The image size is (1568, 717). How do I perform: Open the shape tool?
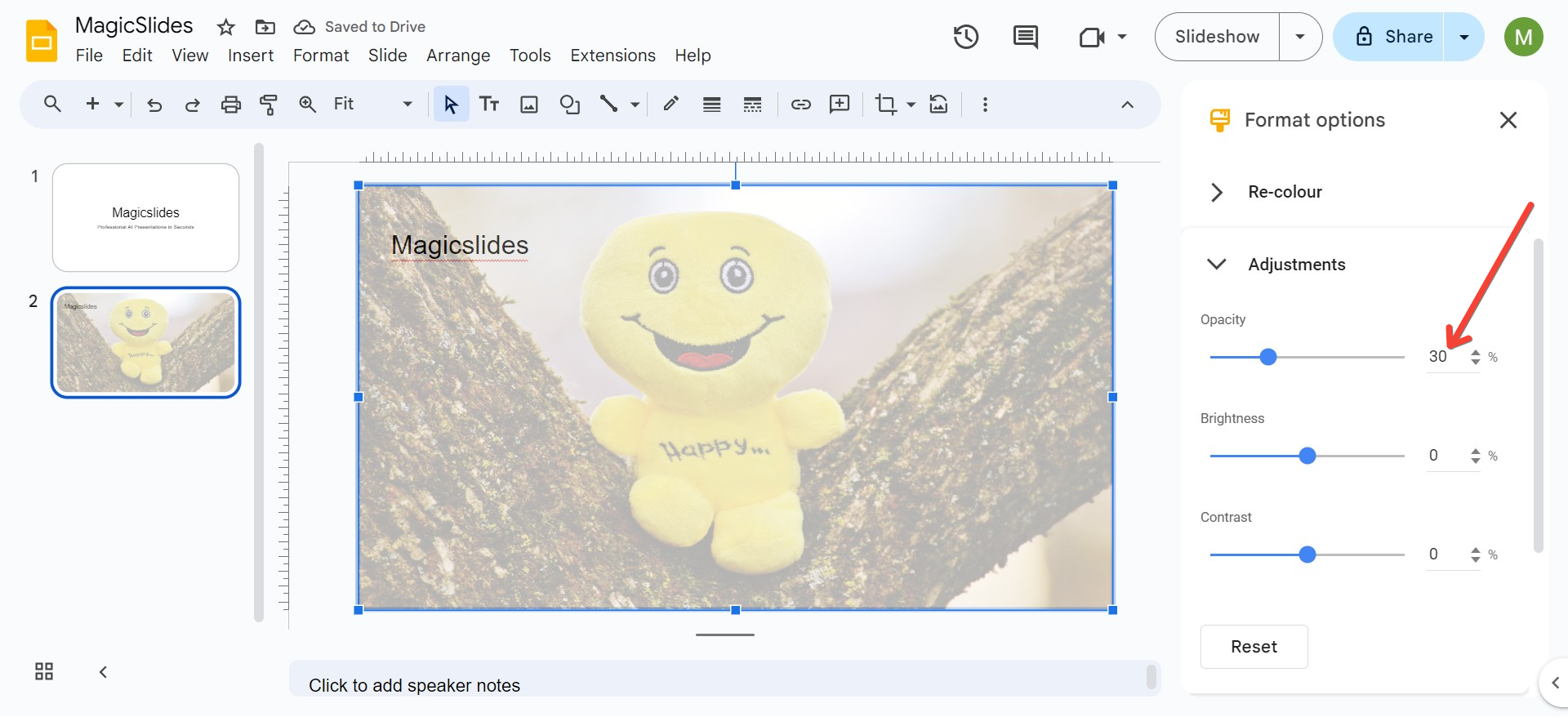(x=569, y=105)
